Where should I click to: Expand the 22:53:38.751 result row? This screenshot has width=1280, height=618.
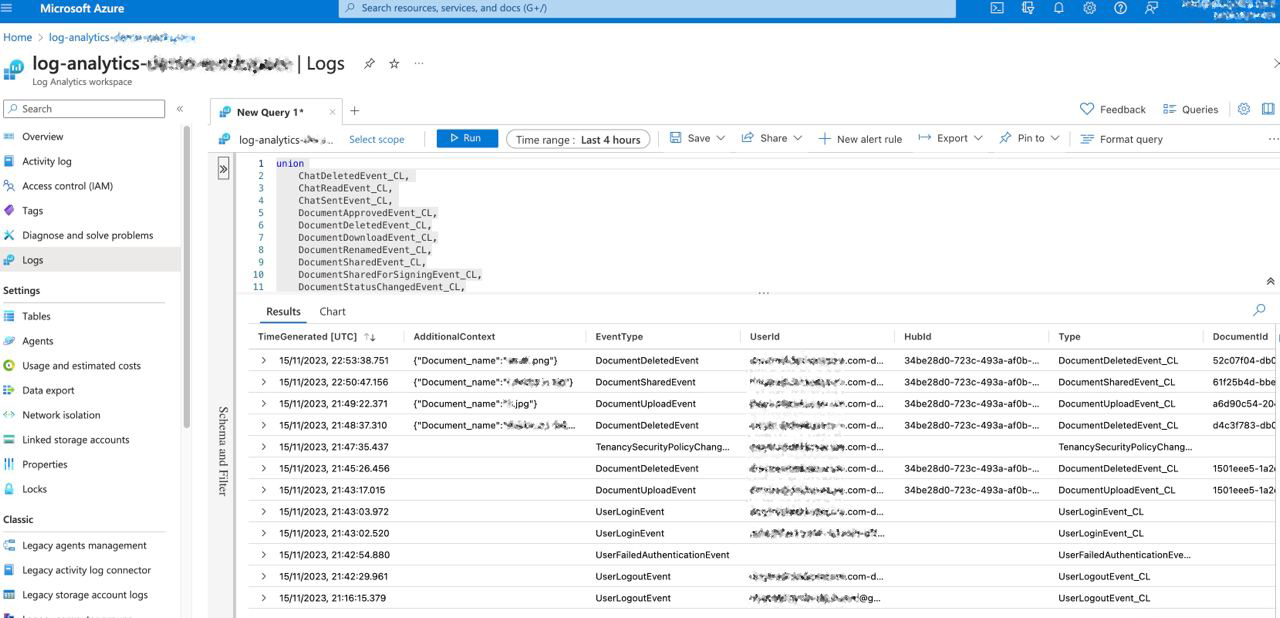264,360
